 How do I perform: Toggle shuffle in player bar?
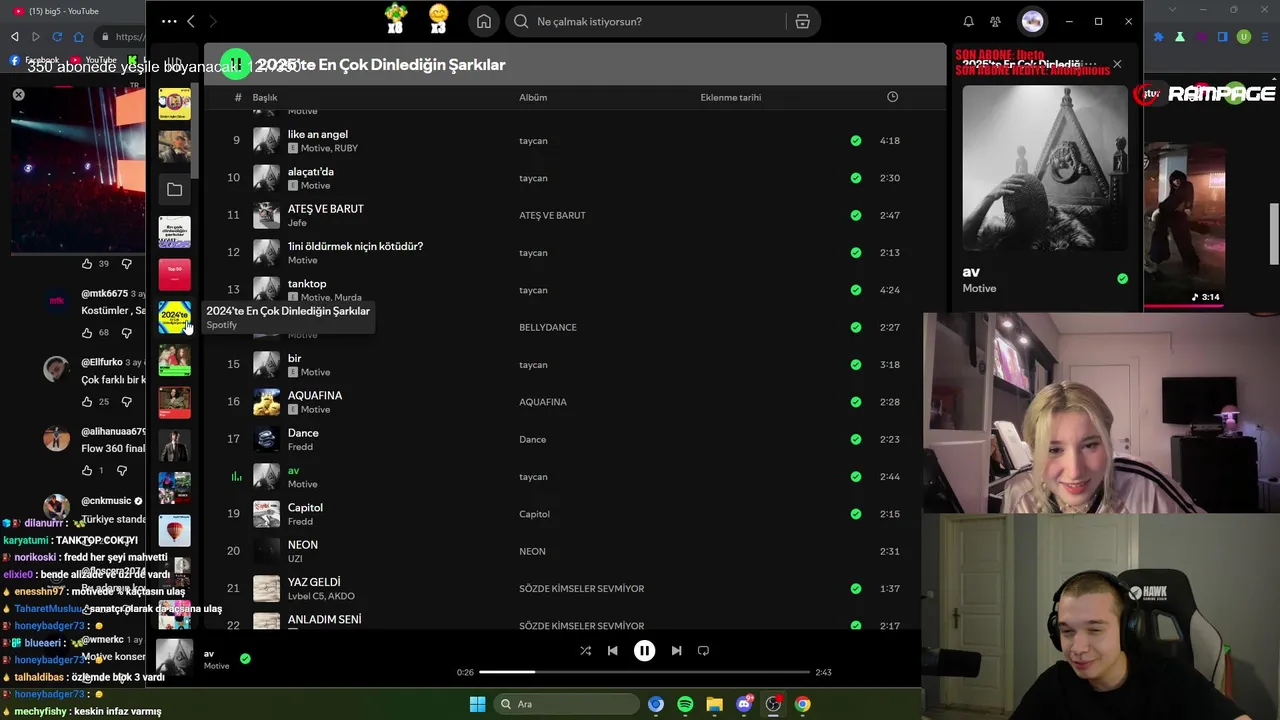tap(585, 650)
